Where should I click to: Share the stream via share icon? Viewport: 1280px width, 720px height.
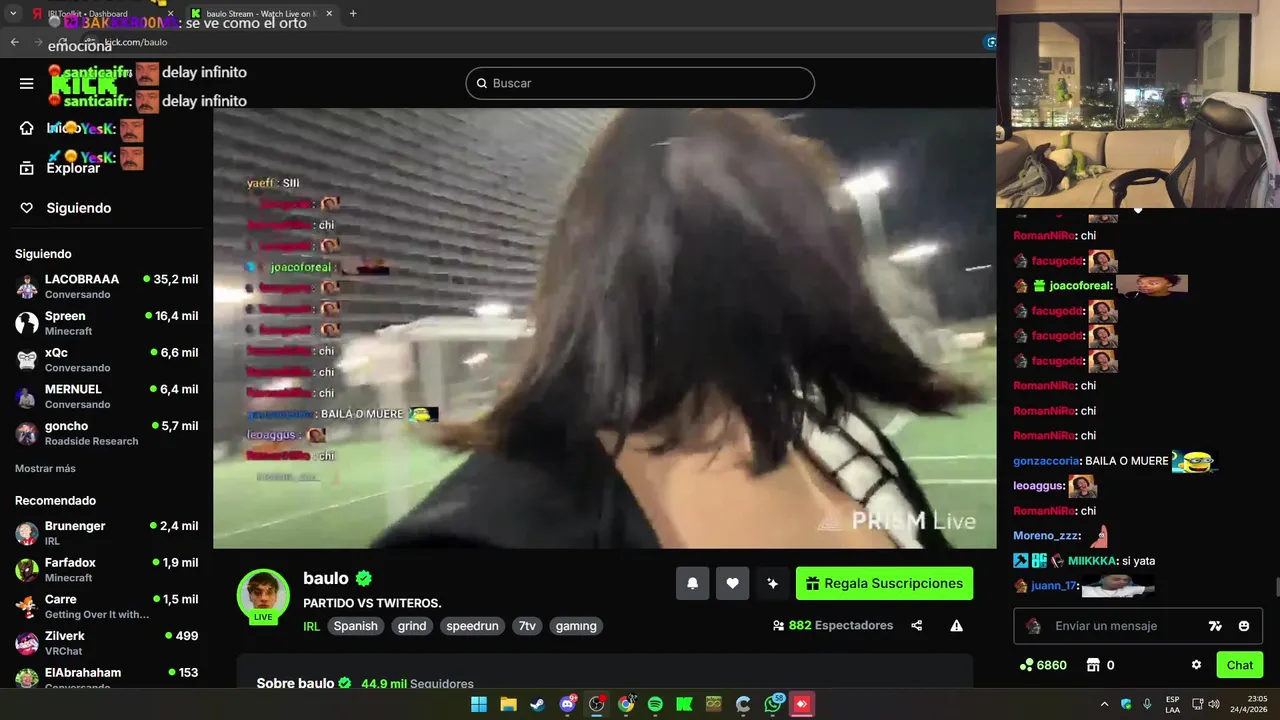[917, 626]
